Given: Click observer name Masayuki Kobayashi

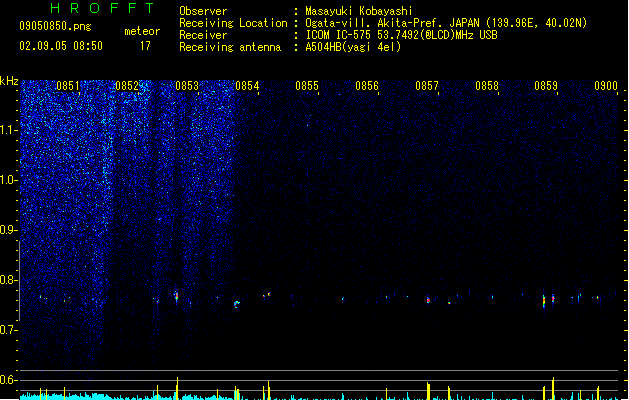Looking at the screenshot, I should click(359, 11).
